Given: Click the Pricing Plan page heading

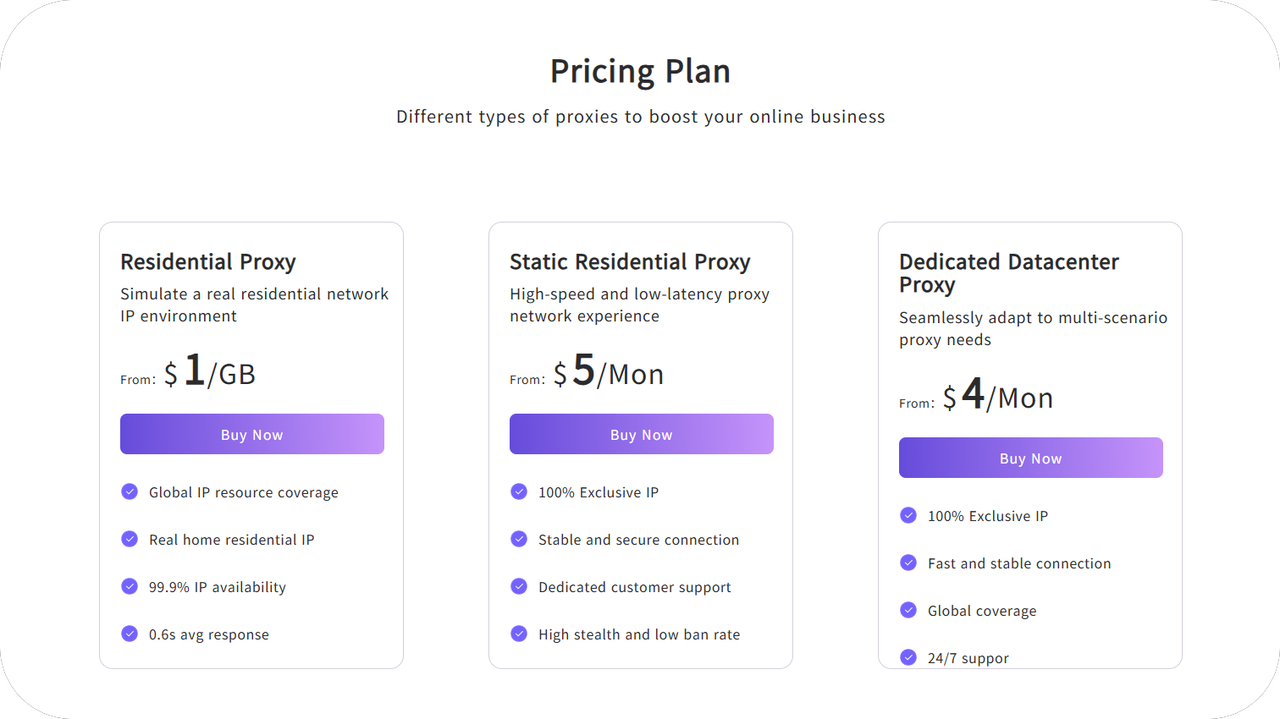Looking at the screenshot, I should 640,72.
